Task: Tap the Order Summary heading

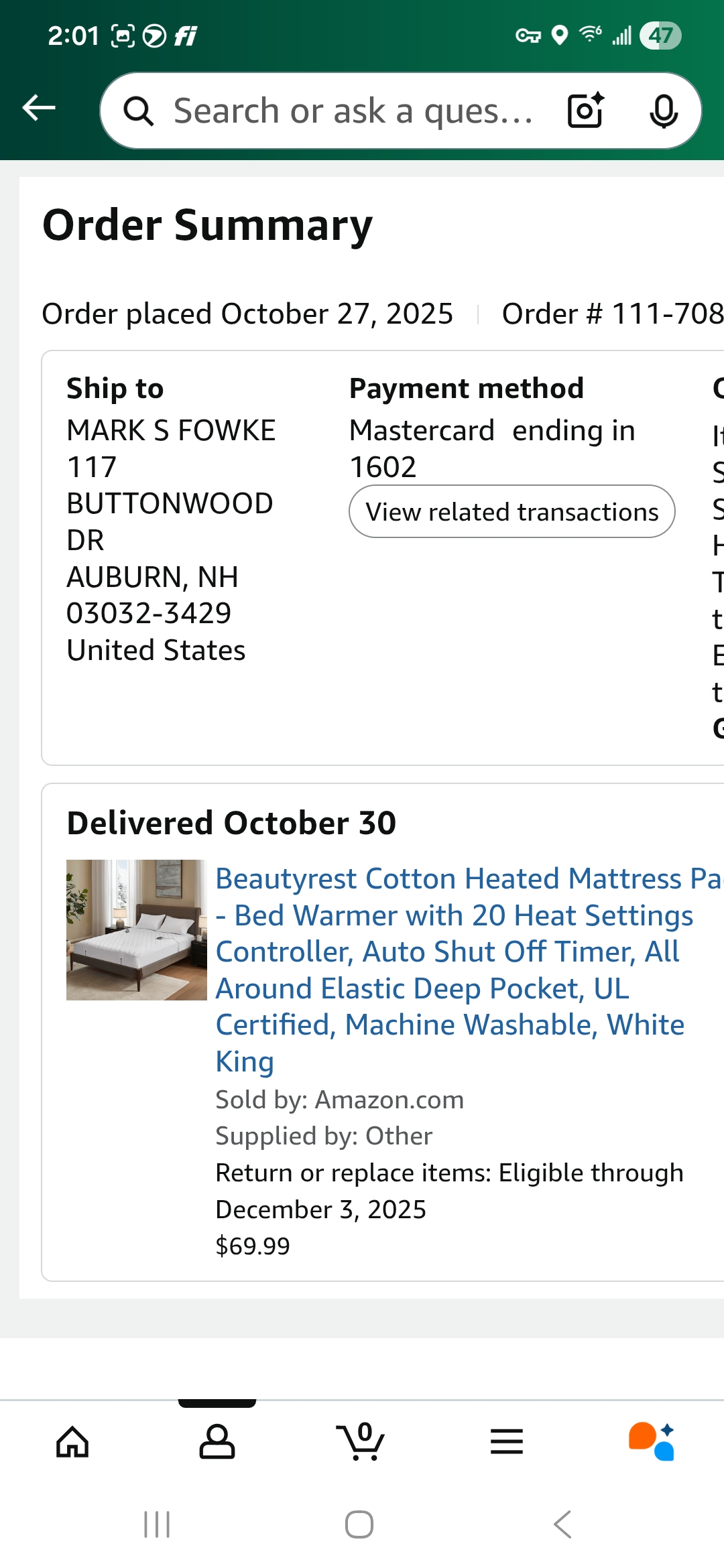Action: tap(207, 224)
